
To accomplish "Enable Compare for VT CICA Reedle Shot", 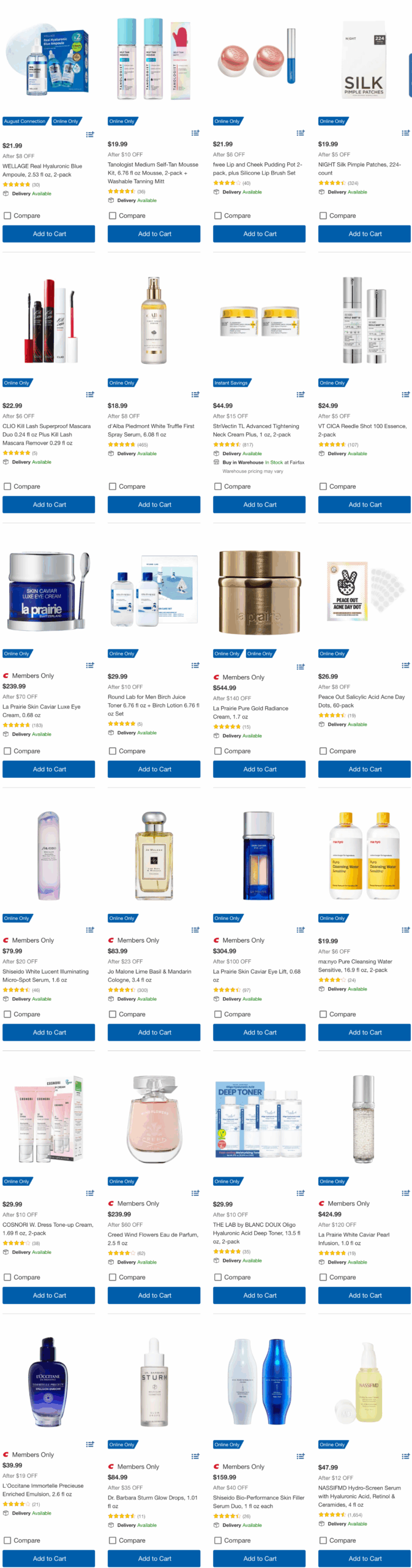I will 323,486.
